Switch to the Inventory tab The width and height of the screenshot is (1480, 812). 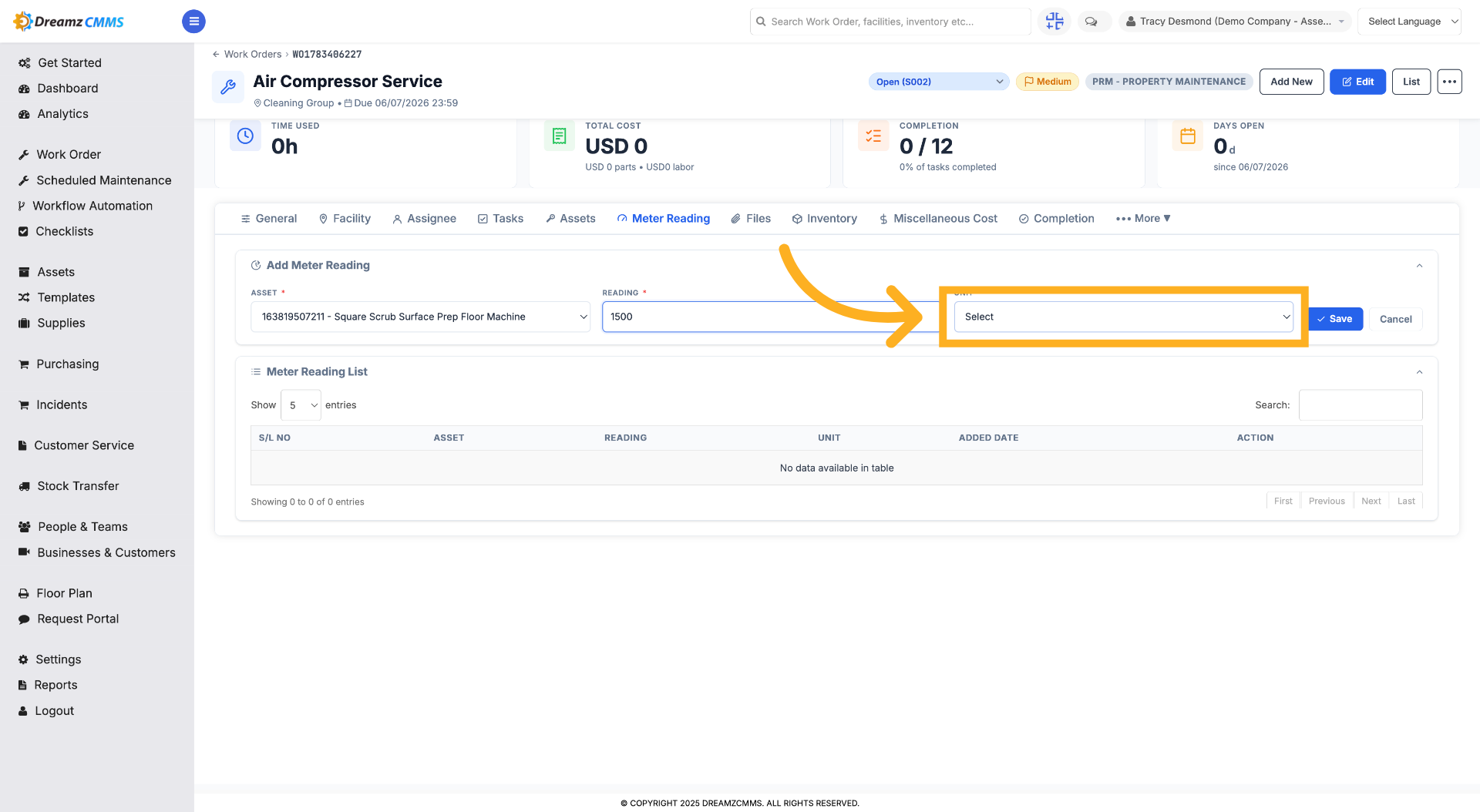(x=824, y=219)
